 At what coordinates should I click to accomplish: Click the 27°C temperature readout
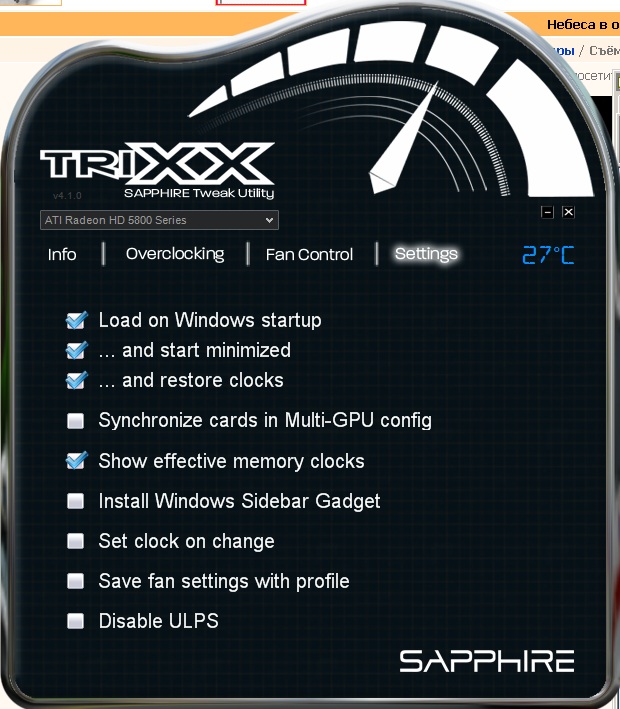coord(548,255)
